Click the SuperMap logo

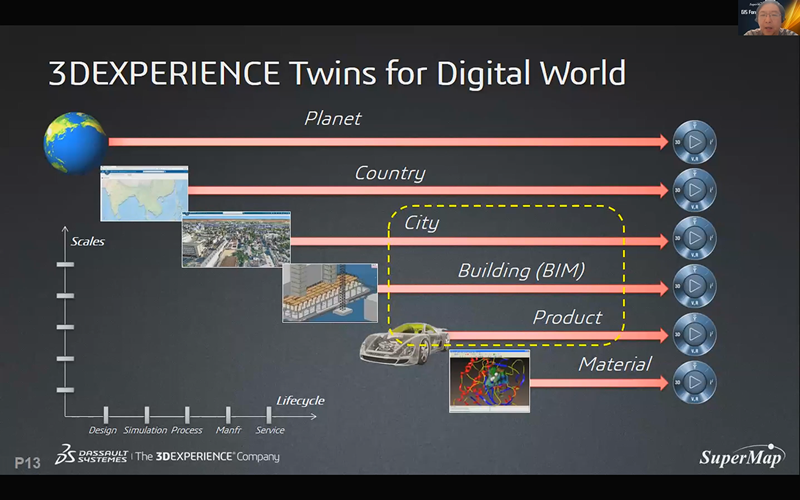pos(742,456)
